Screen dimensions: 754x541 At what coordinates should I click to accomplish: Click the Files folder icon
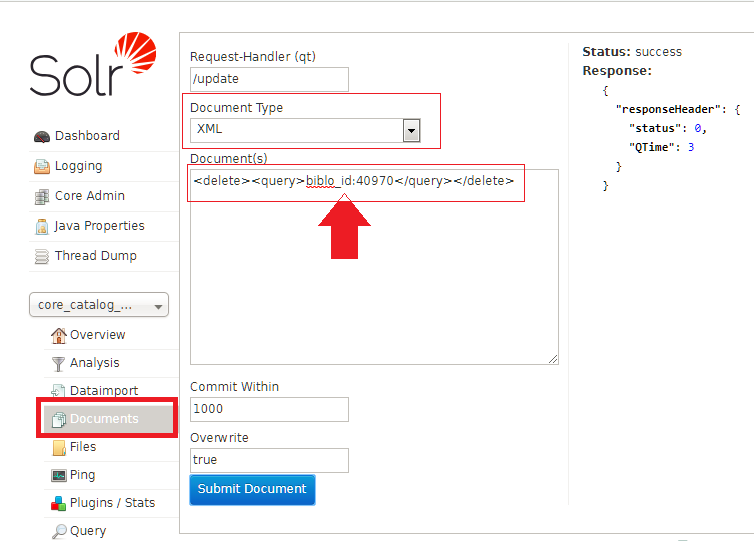tap(59, 448)
